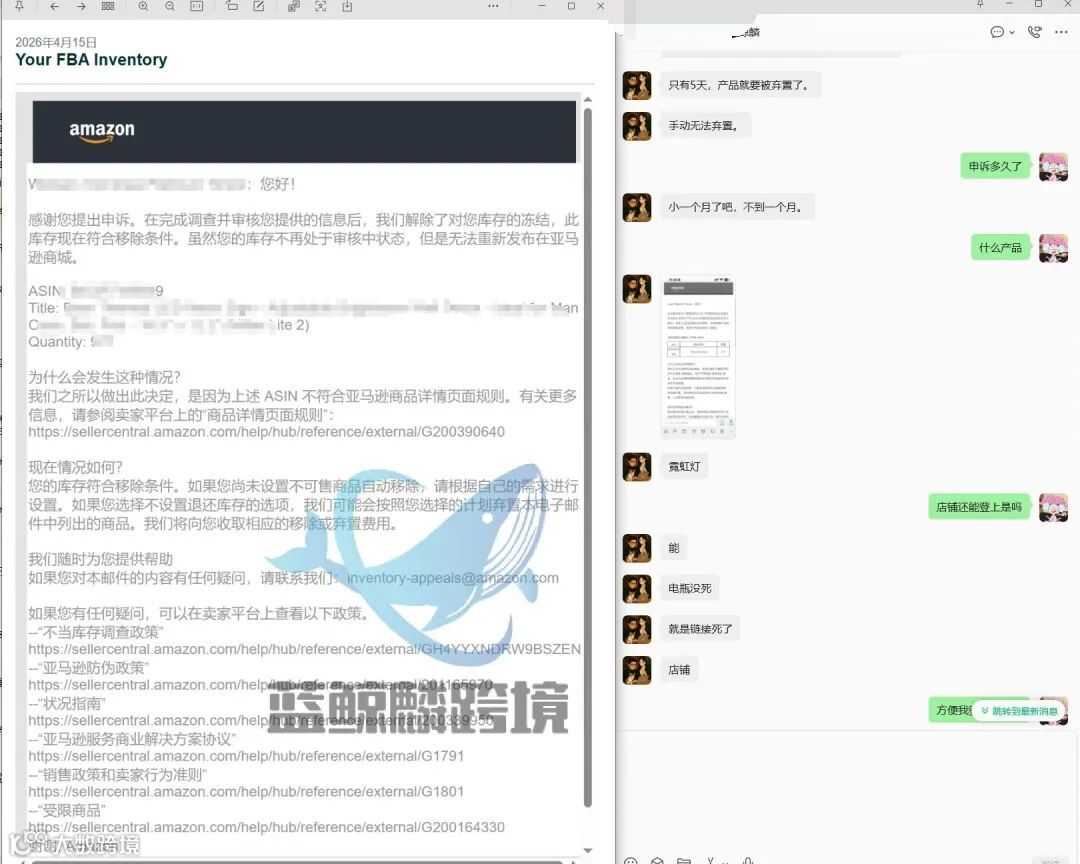Click the date '2026年4月15日'

tap(56, 42)
